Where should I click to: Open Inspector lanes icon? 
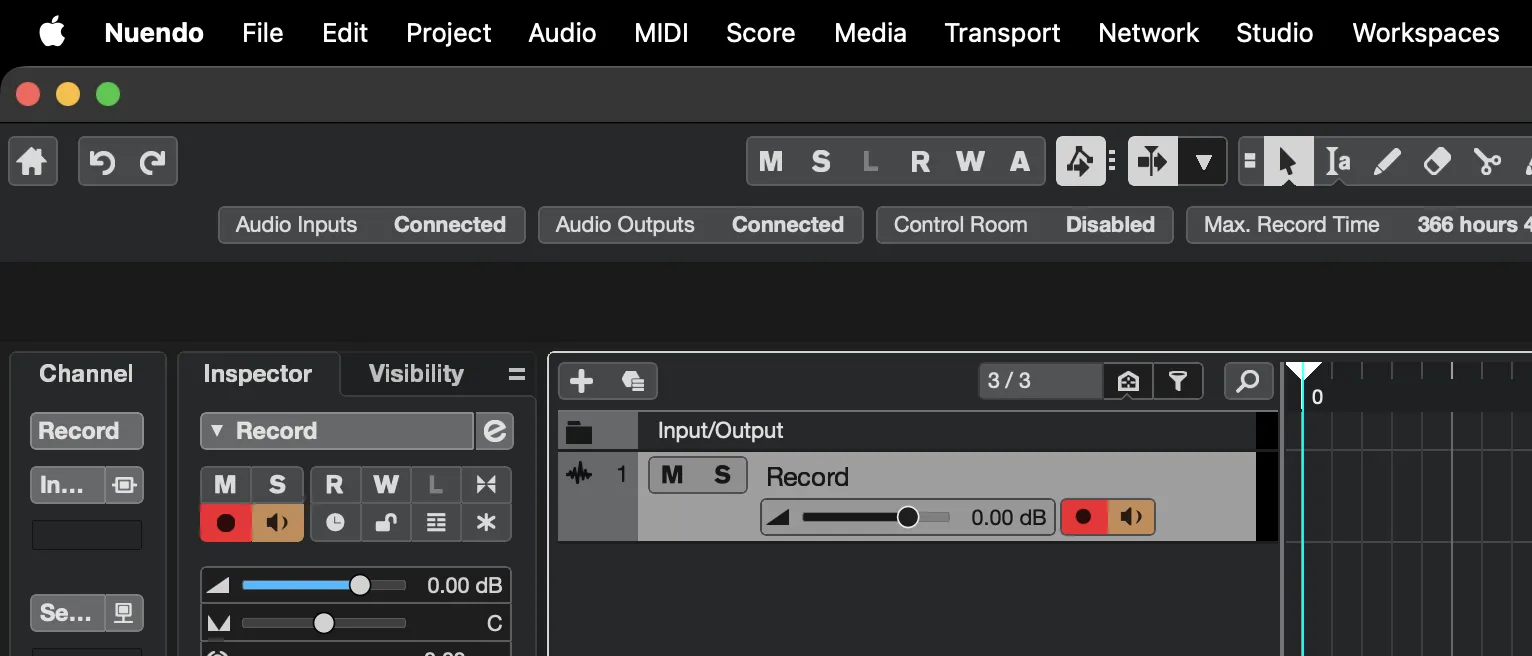coord(436,522)
